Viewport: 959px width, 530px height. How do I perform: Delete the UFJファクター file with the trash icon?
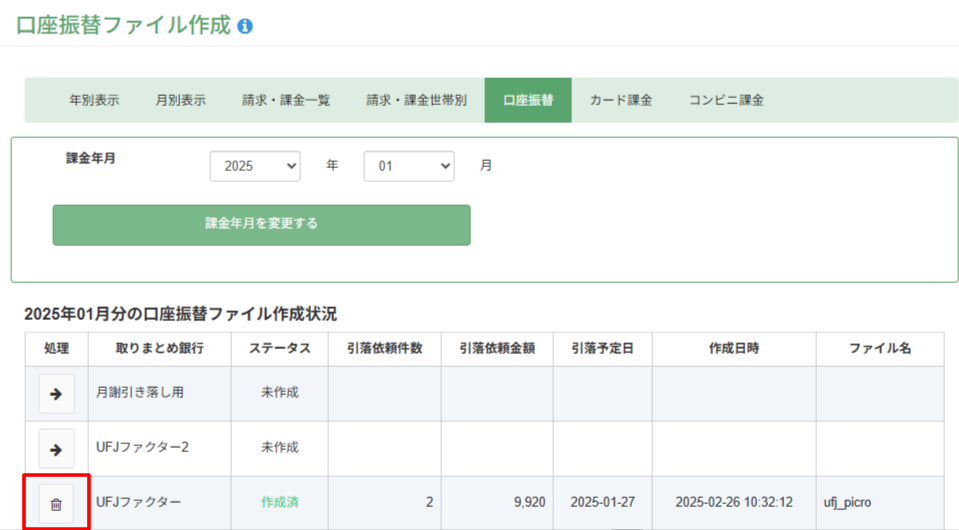click(x=56, y=504)
